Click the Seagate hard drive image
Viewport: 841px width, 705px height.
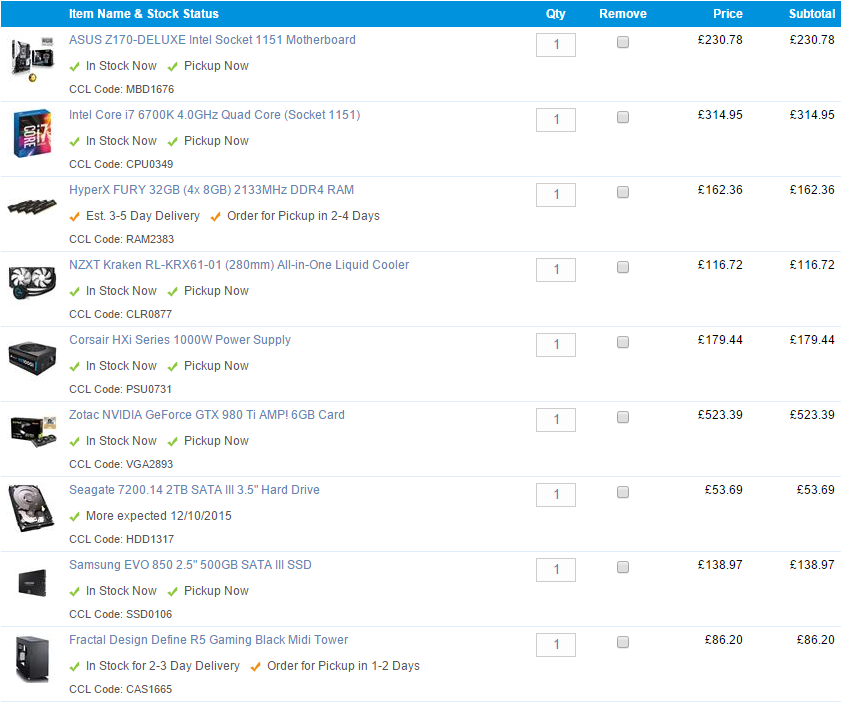(x=32, y=508)
